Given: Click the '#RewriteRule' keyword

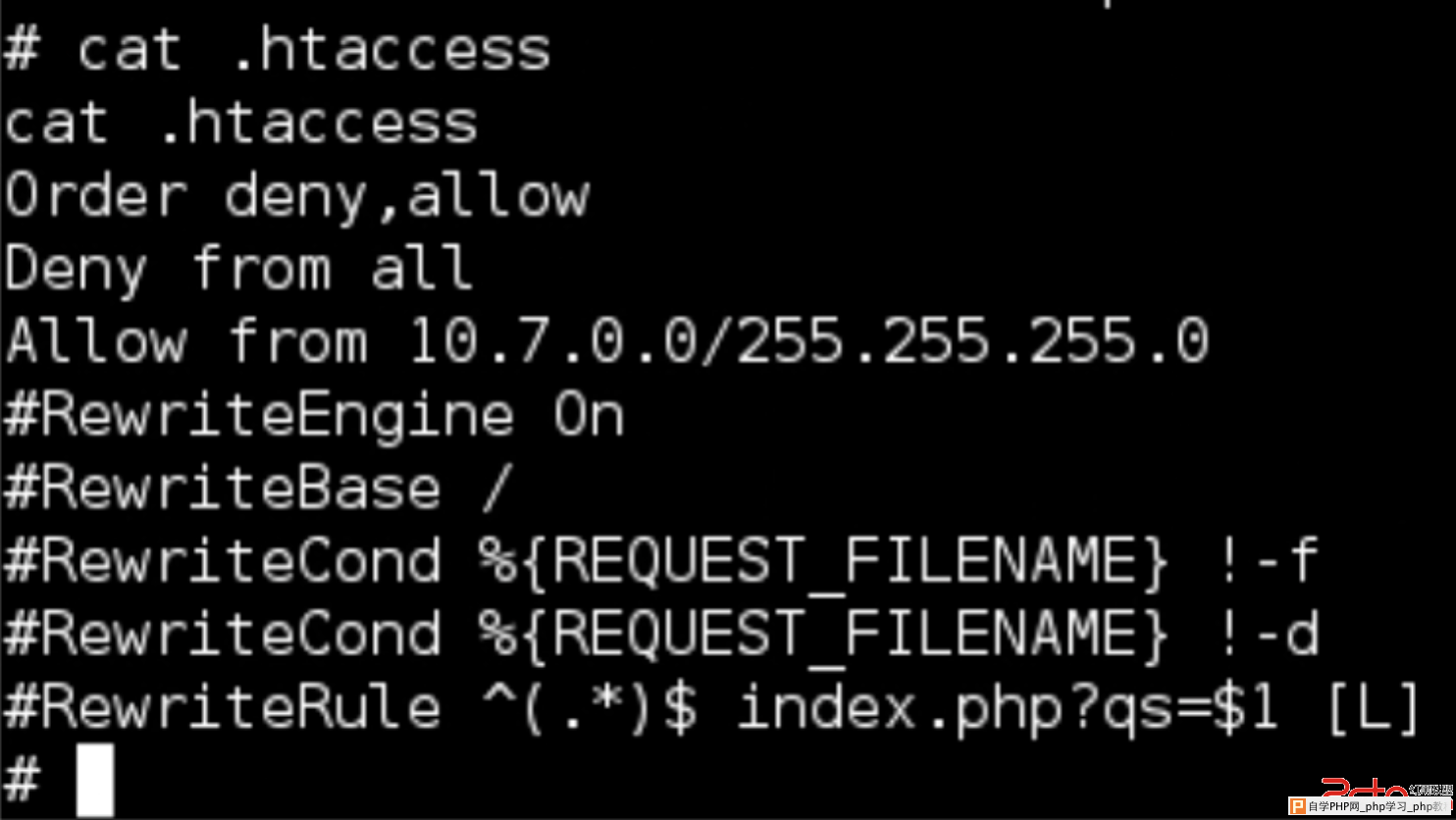Looking at the screenshot, I should pos(222,708).
